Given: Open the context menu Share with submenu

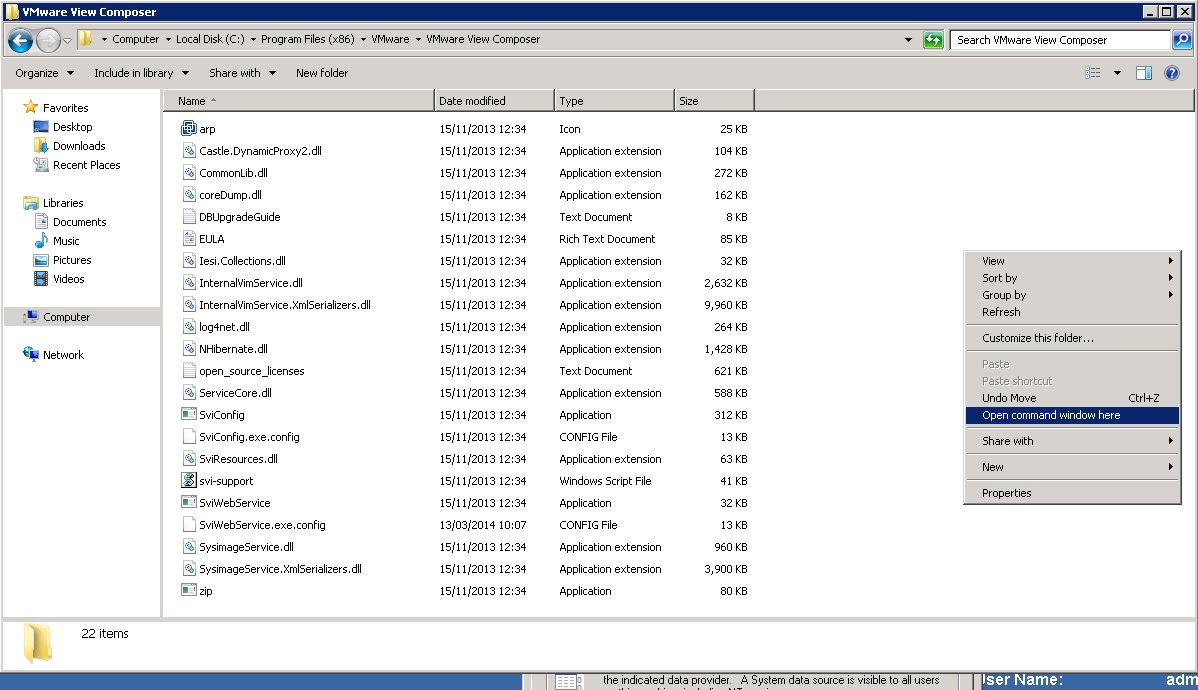Looking at the screenshot, I should [x=1072, y=441].
